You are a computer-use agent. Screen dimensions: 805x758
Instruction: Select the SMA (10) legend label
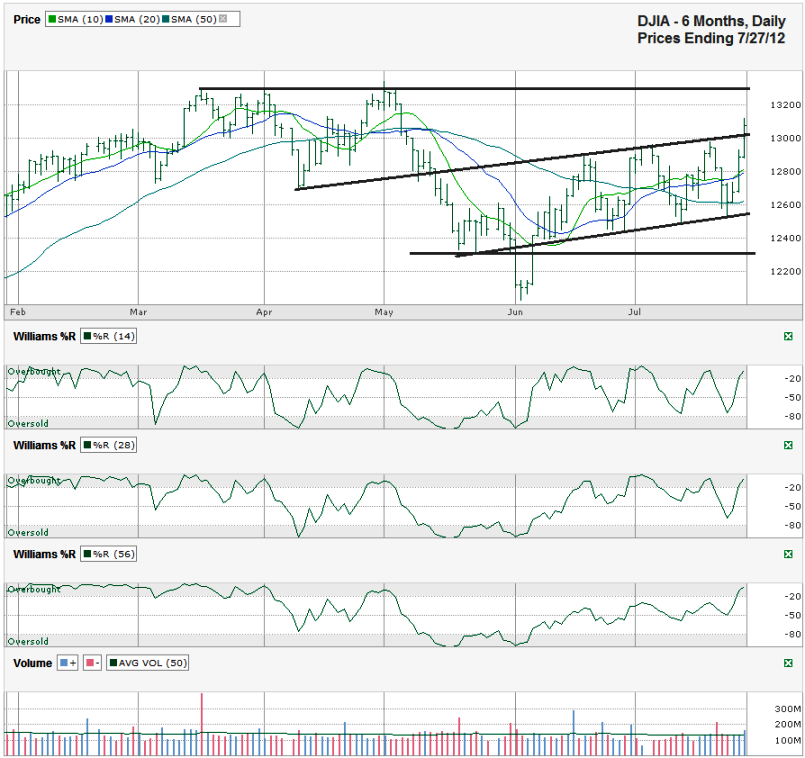tap(80, 20)
